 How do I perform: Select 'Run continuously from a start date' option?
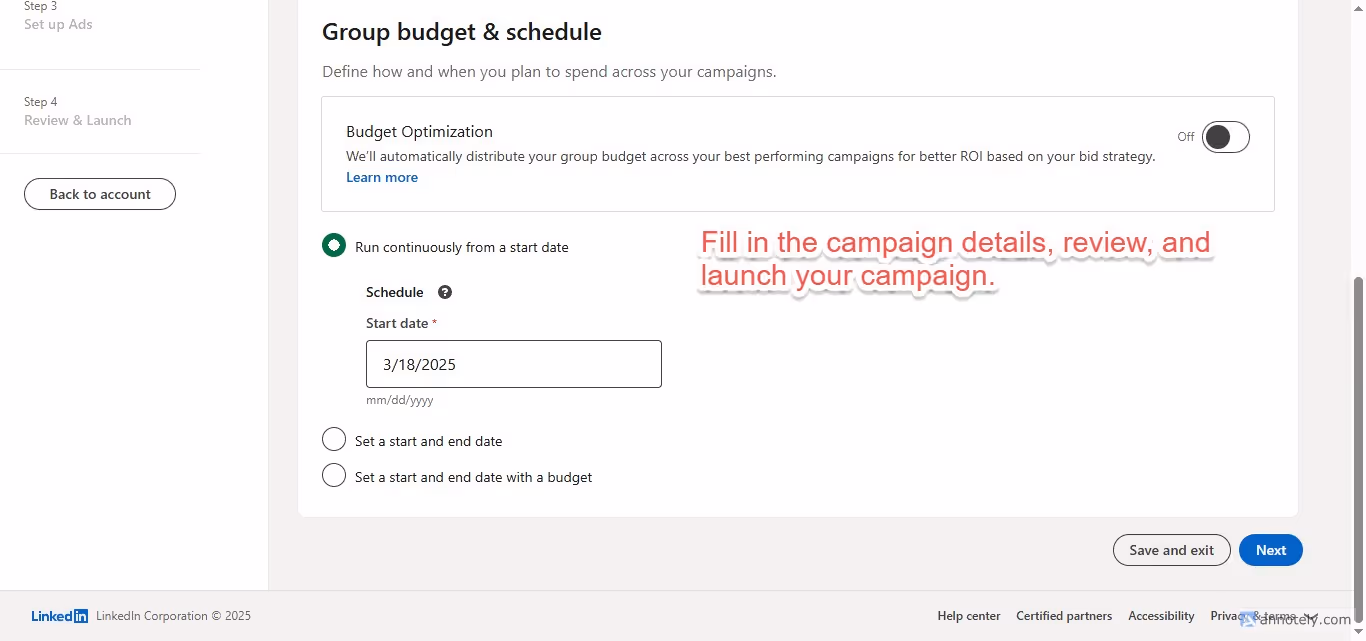click(333, 244)
